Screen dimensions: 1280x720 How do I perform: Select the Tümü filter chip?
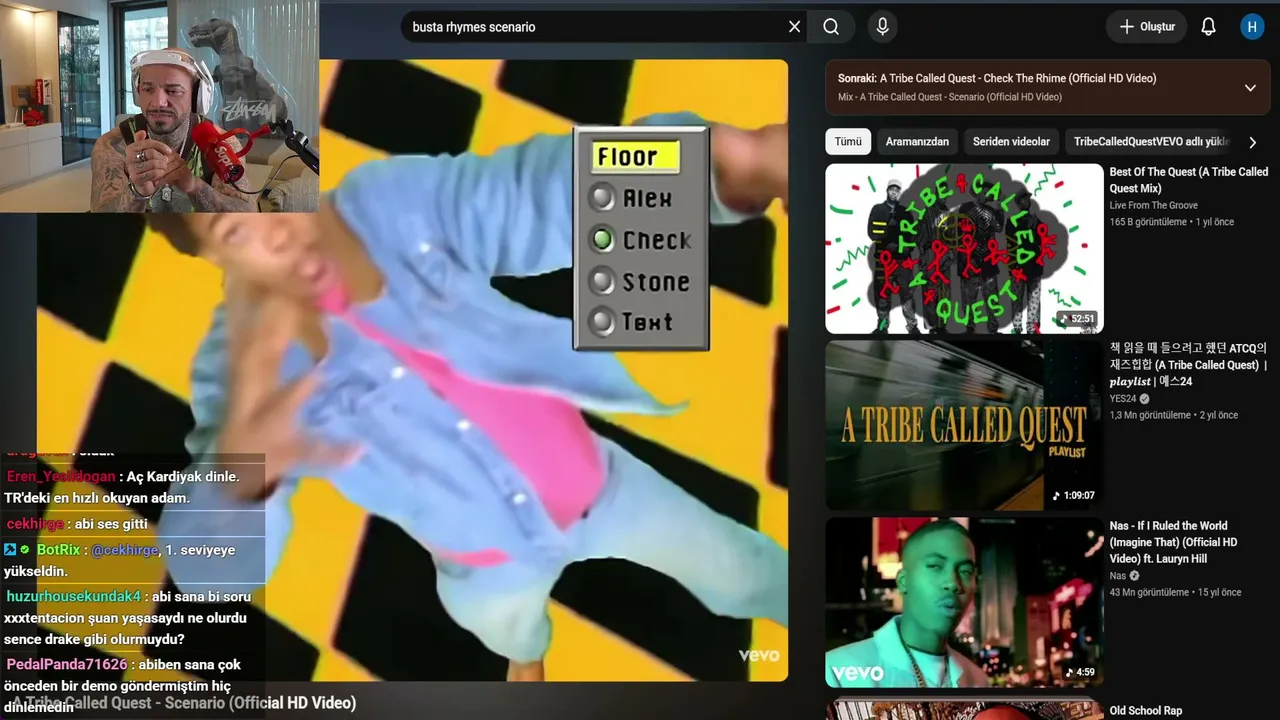click(848, 142)
